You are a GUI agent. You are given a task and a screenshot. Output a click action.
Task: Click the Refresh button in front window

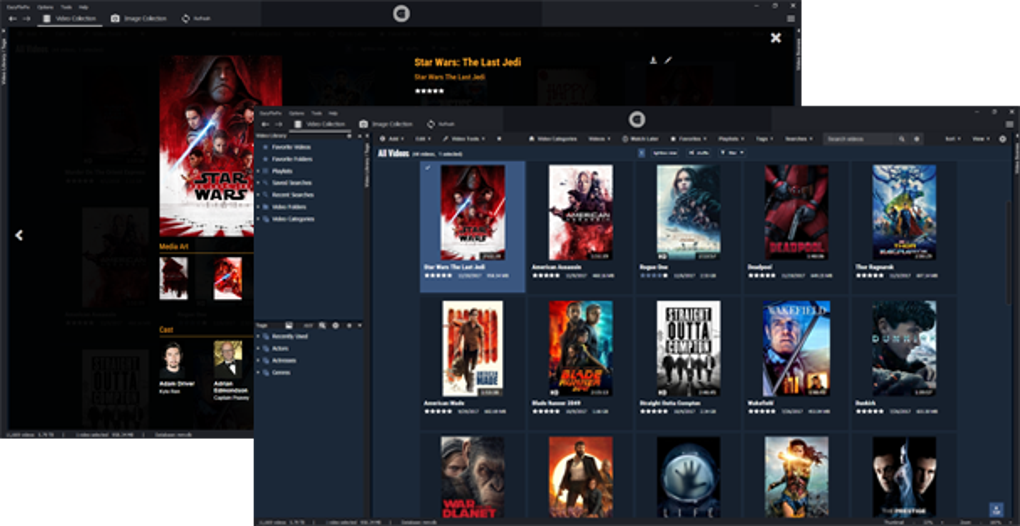click(x=442, y=124)
